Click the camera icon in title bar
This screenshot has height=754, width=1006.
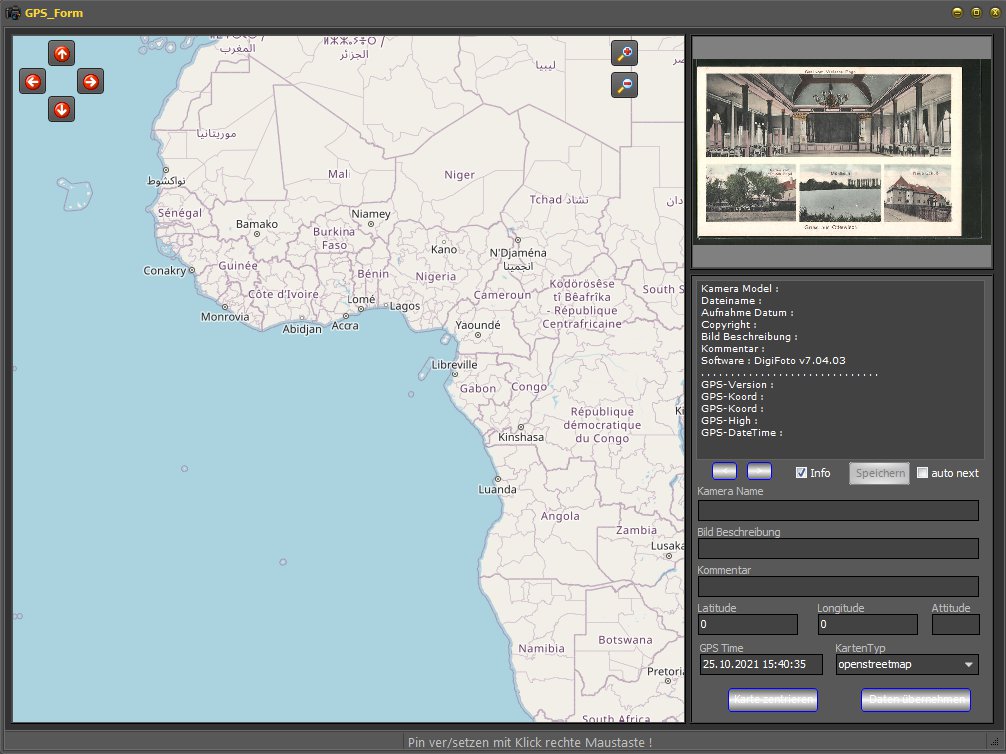point(13,13)
